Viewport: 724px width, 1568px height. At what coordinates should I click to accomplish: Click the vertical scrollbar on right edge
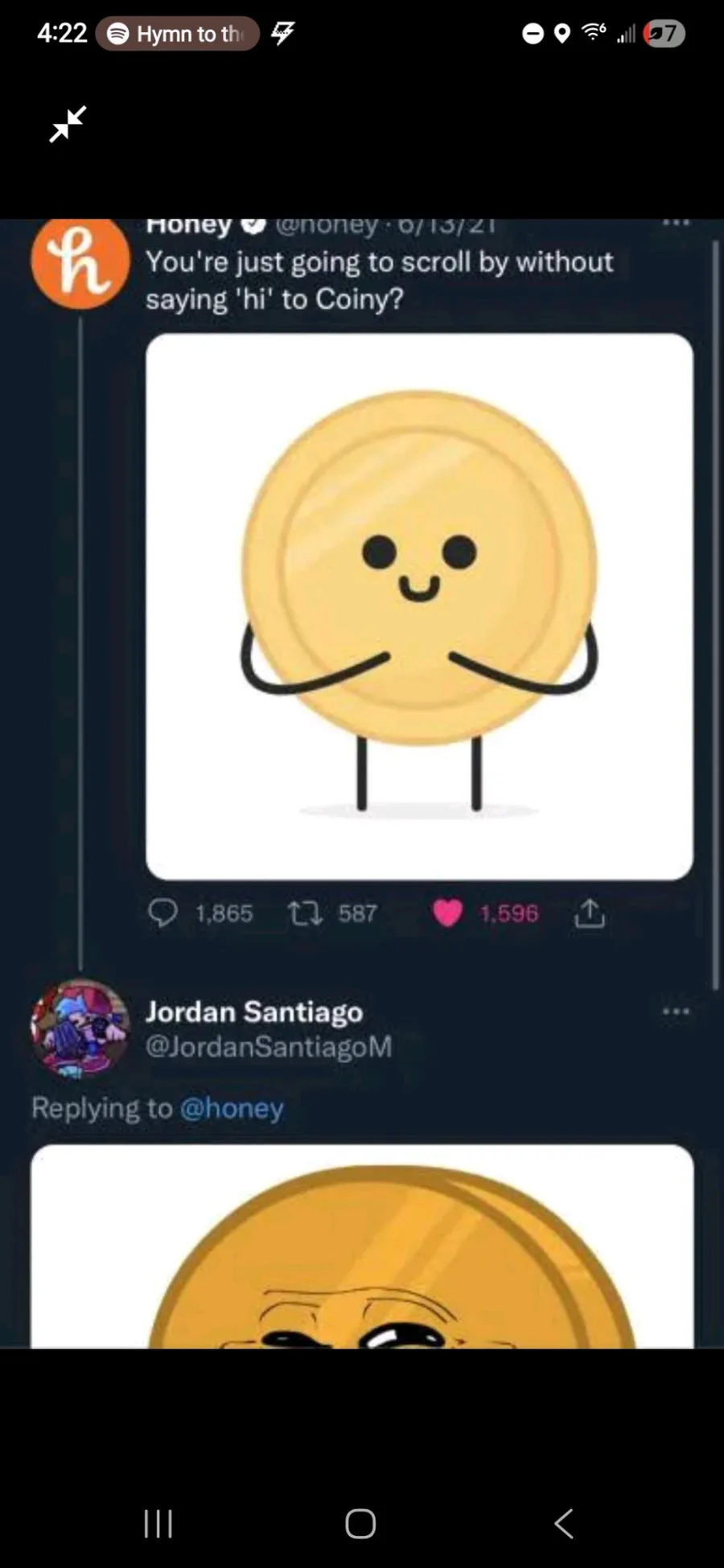pos(715,611)
